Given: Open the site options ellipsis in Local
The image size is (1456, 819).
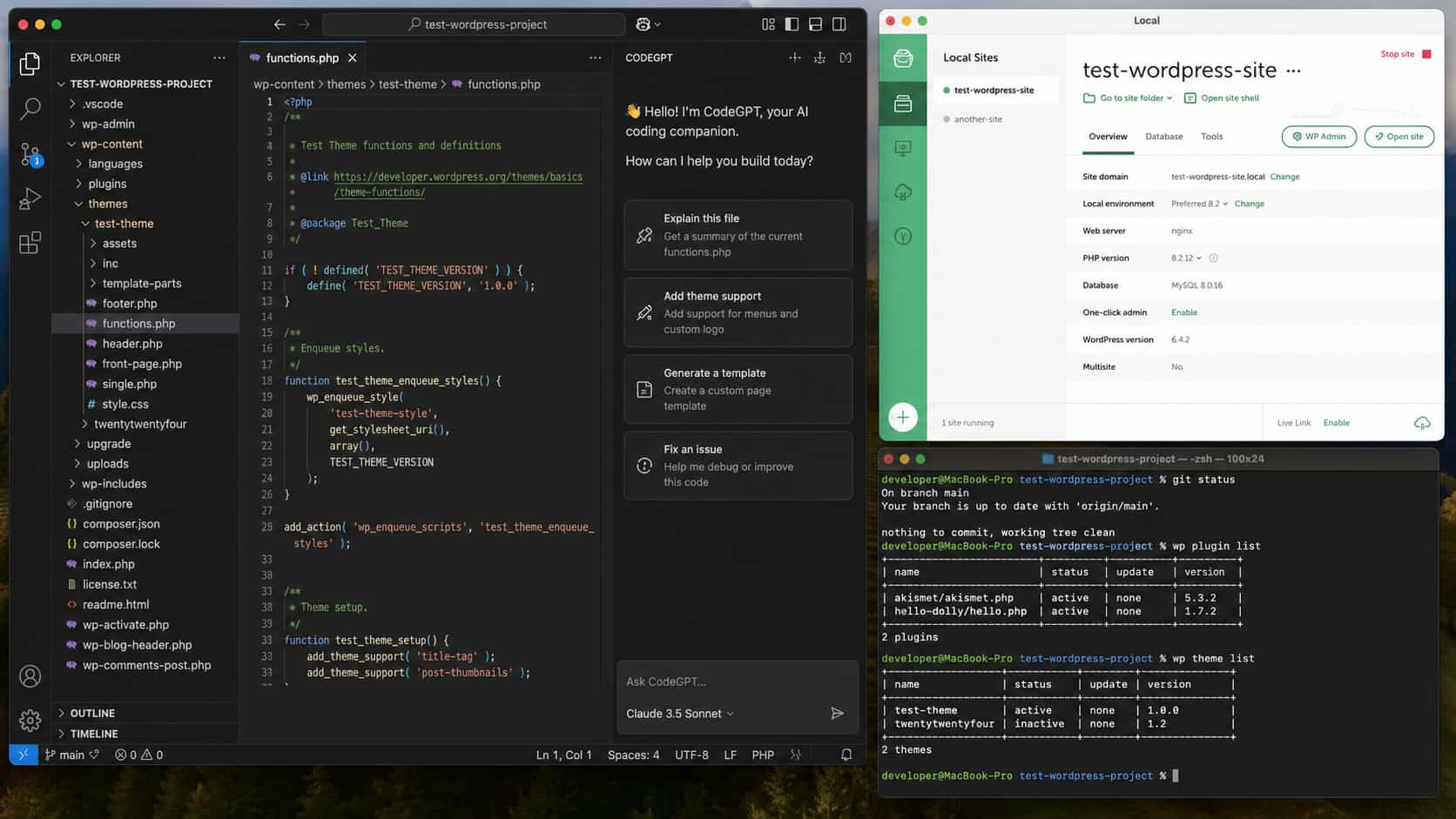Looking at the screenshot, I should 1293,70.
